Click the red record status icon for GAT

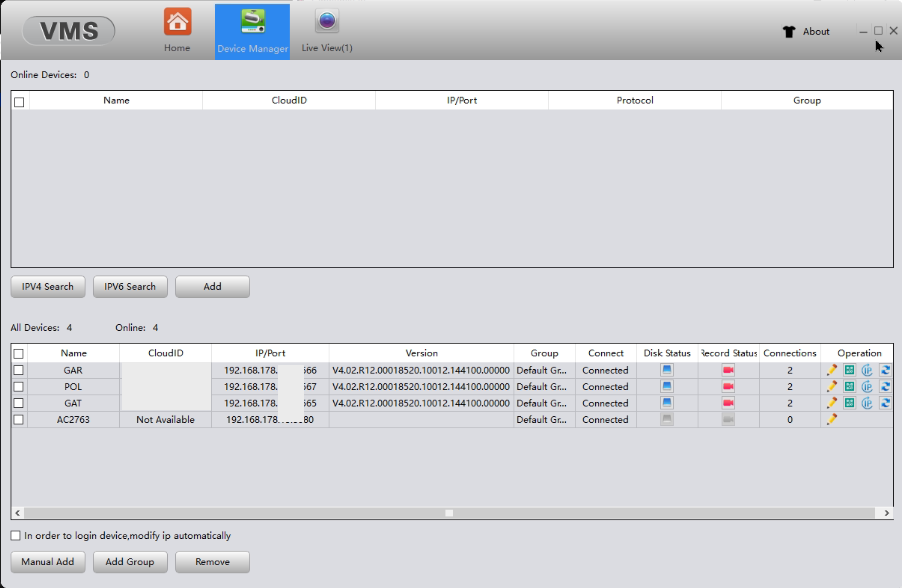pyautogui.click(x=728, y=403)
